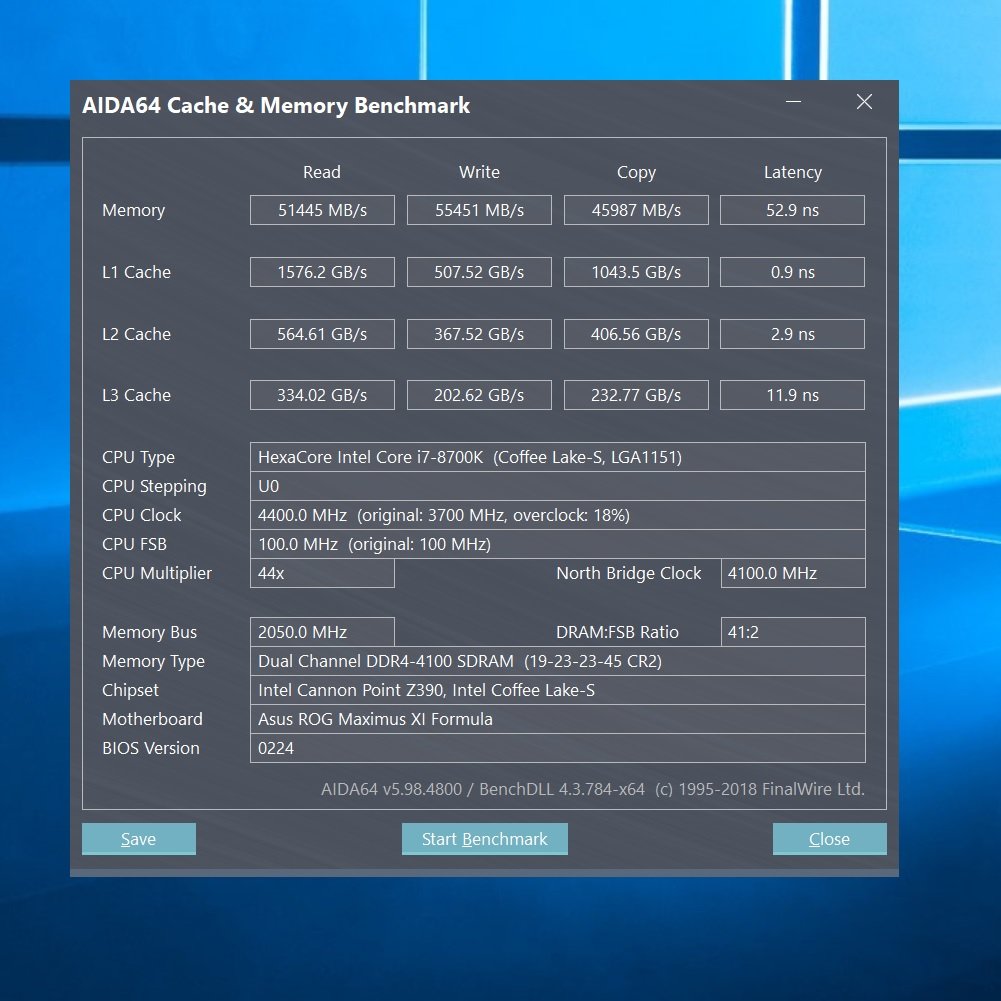Select the Memory Copy value 45987 MB/s
This screenshot has height=1001, width=1001.
tap(636, 210)
